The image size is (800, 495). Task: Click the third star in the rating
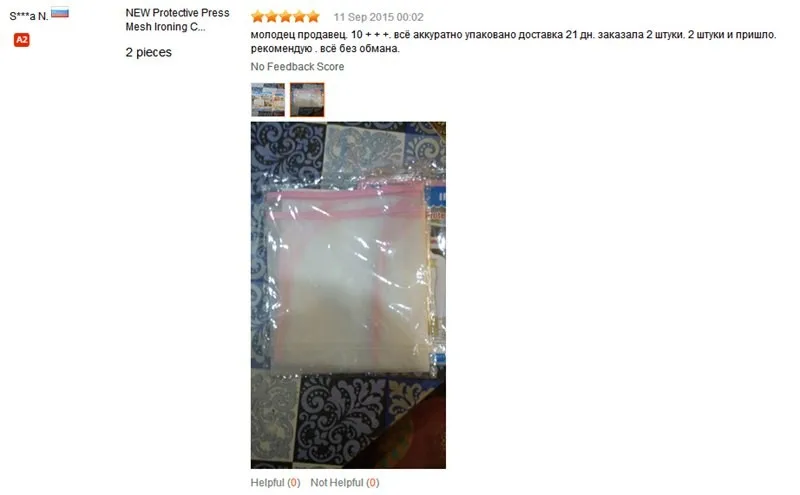(285, 17)
